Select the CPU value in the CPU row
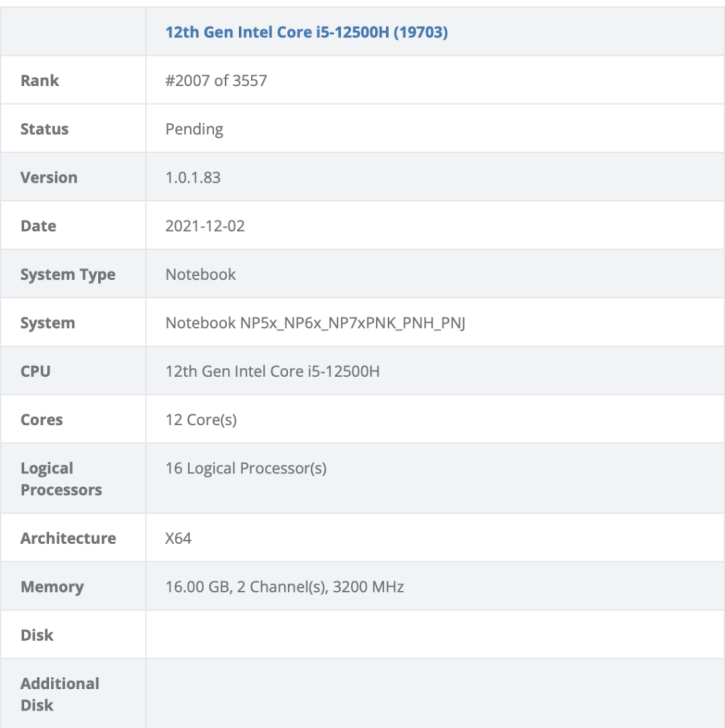 pyautogui.click(x=272, y=371)
